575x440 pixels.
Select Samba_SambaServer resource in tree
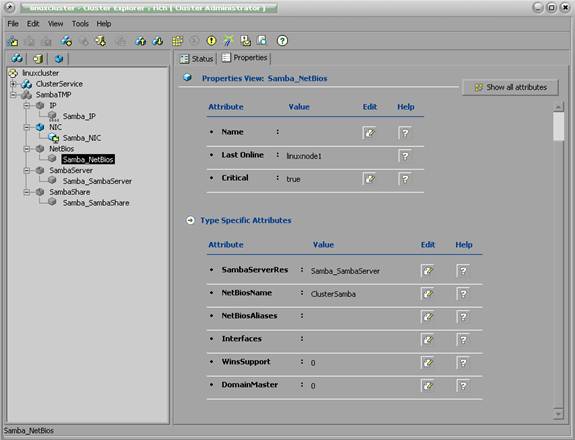click(97, 181)
